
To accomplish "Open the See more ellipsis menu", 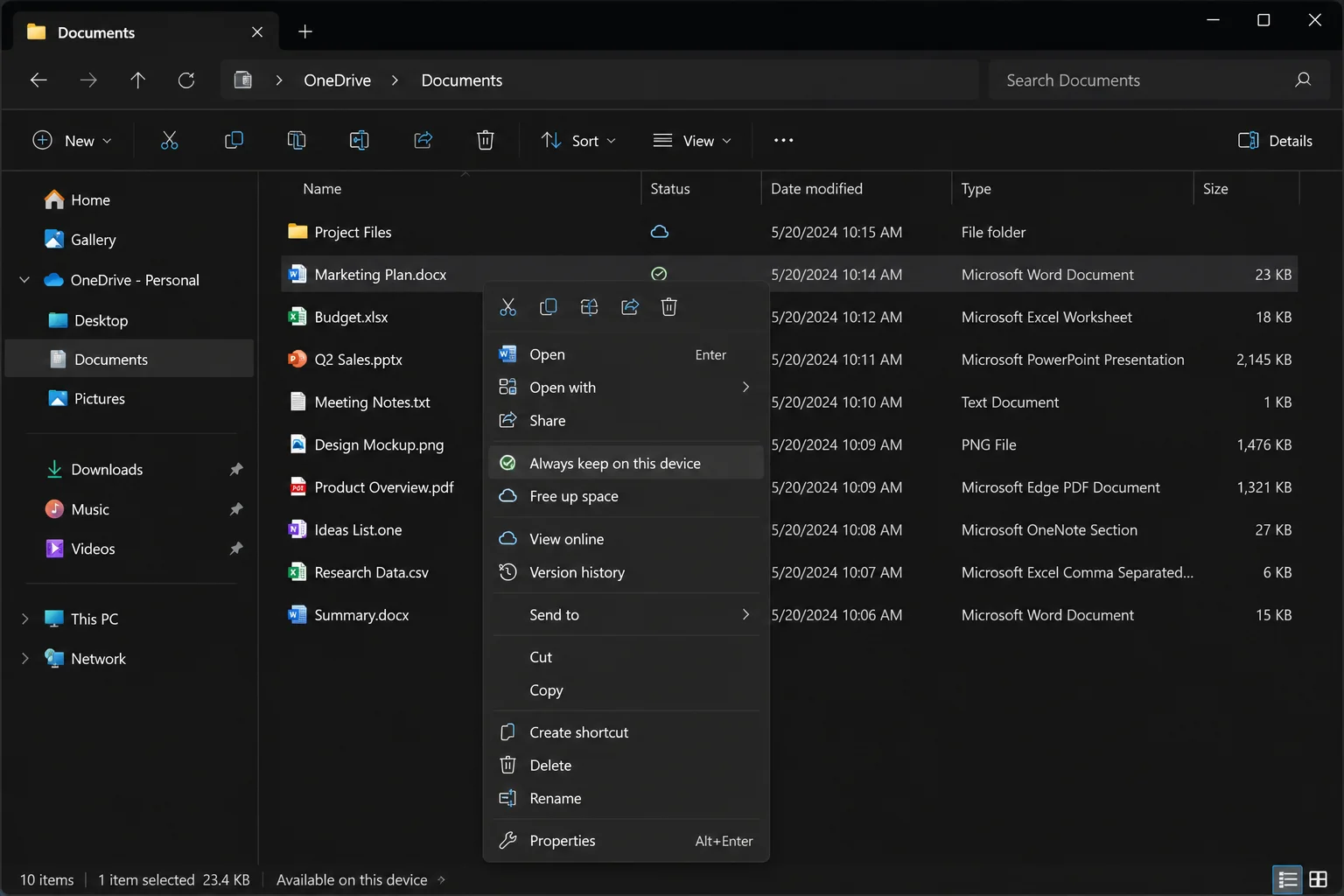I will point(783,140).
